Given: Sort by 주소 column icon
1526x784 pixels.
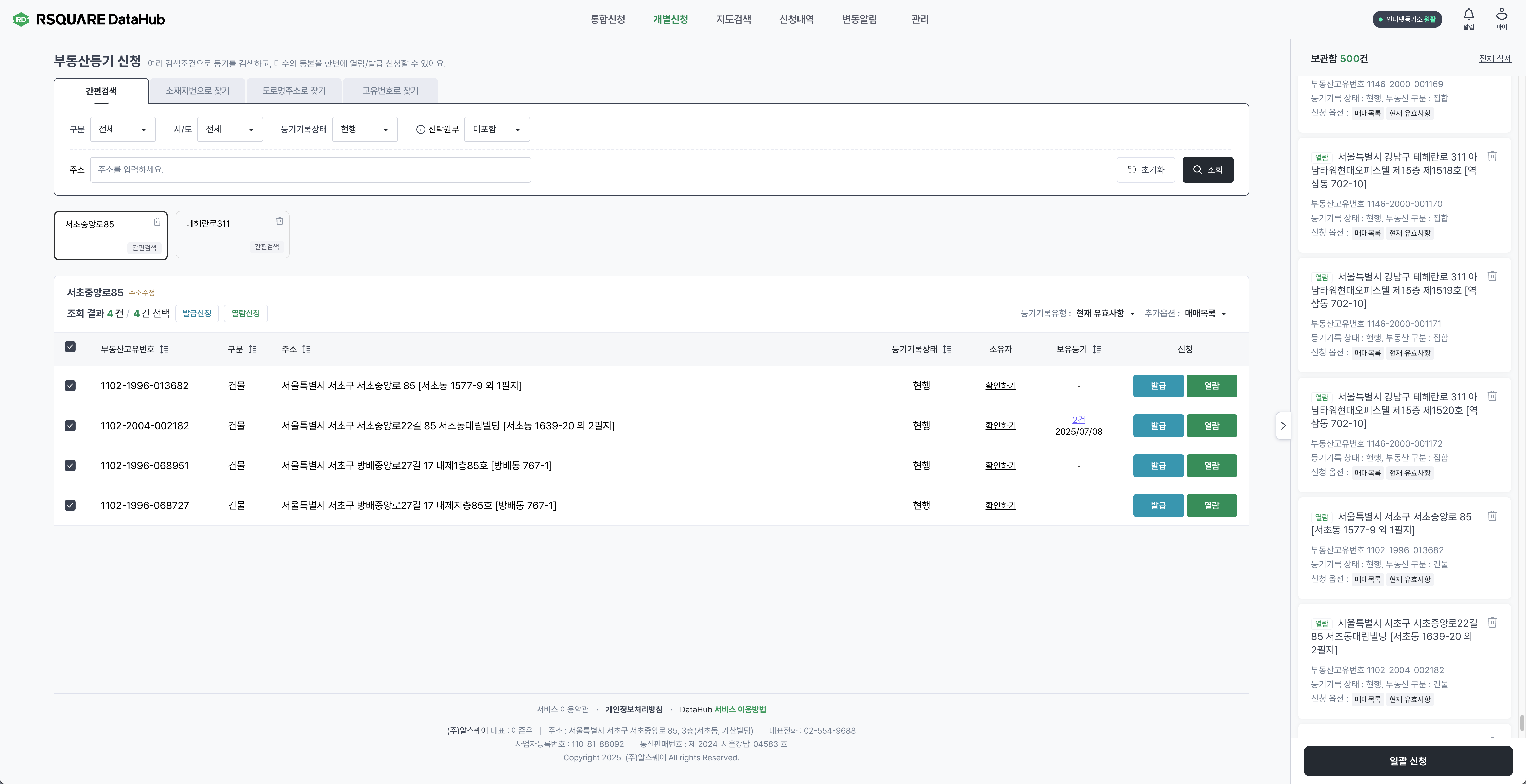Looking at the screenshot, I should pos(306,349).
